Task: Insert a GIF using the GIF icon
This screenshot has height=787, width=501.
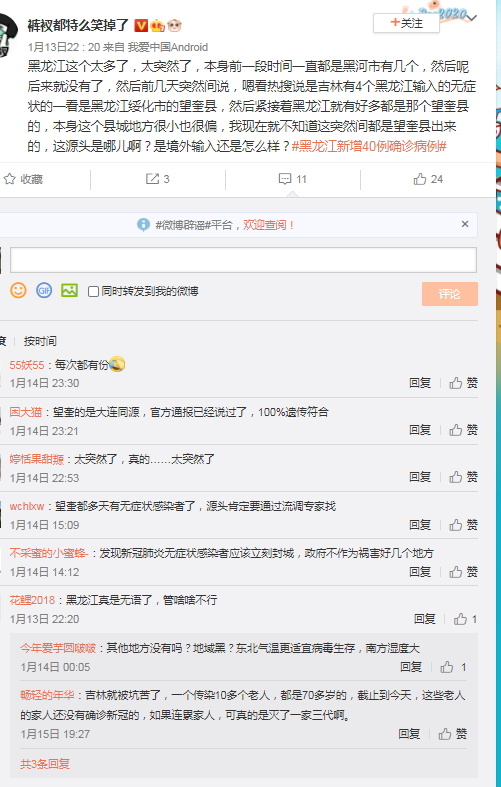Action: point(44,290)
